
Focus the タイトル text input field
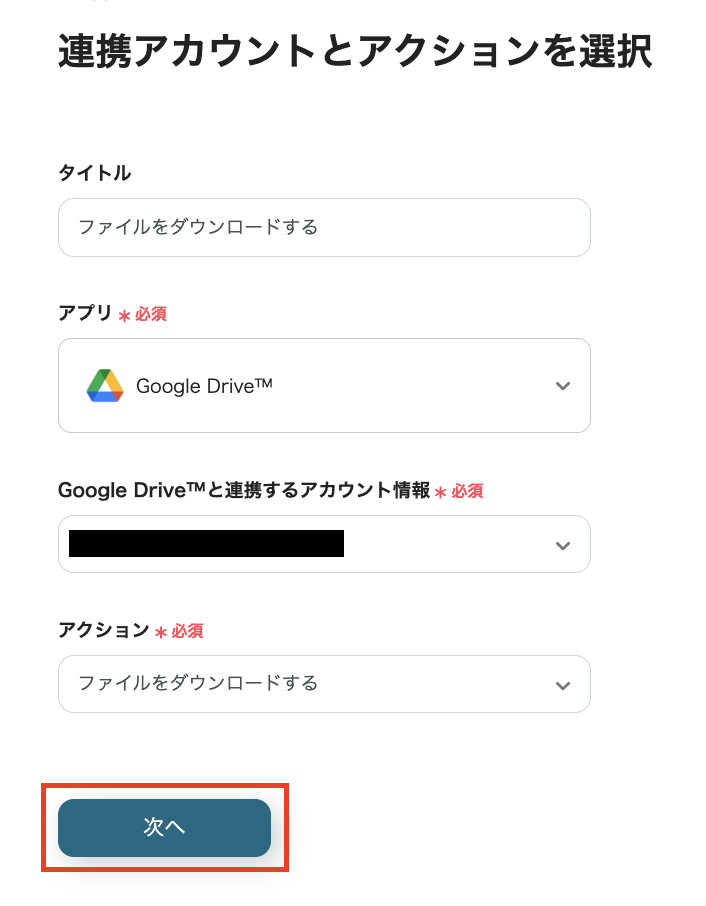tap(324, 227)
